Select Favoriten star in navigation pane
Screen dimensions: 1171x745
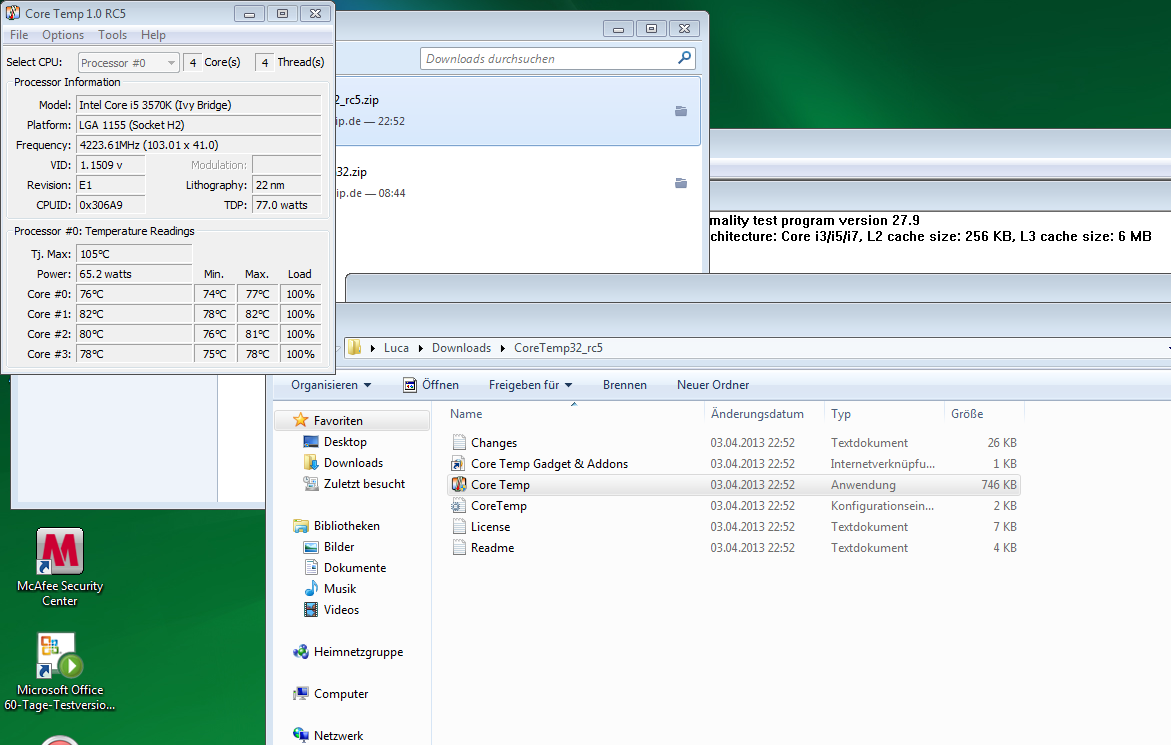(301, 420)
